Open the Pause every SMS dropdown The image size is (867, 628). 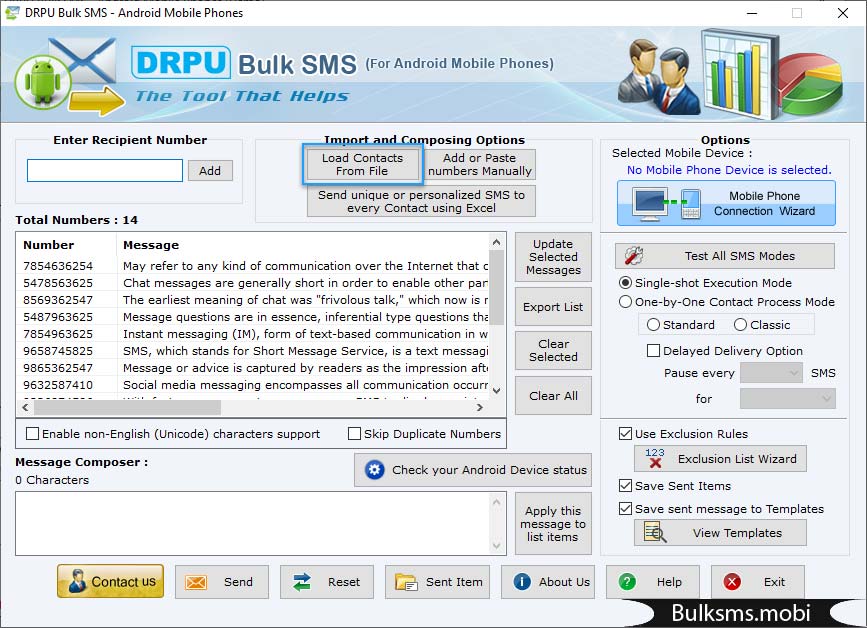tap(771, 373)
